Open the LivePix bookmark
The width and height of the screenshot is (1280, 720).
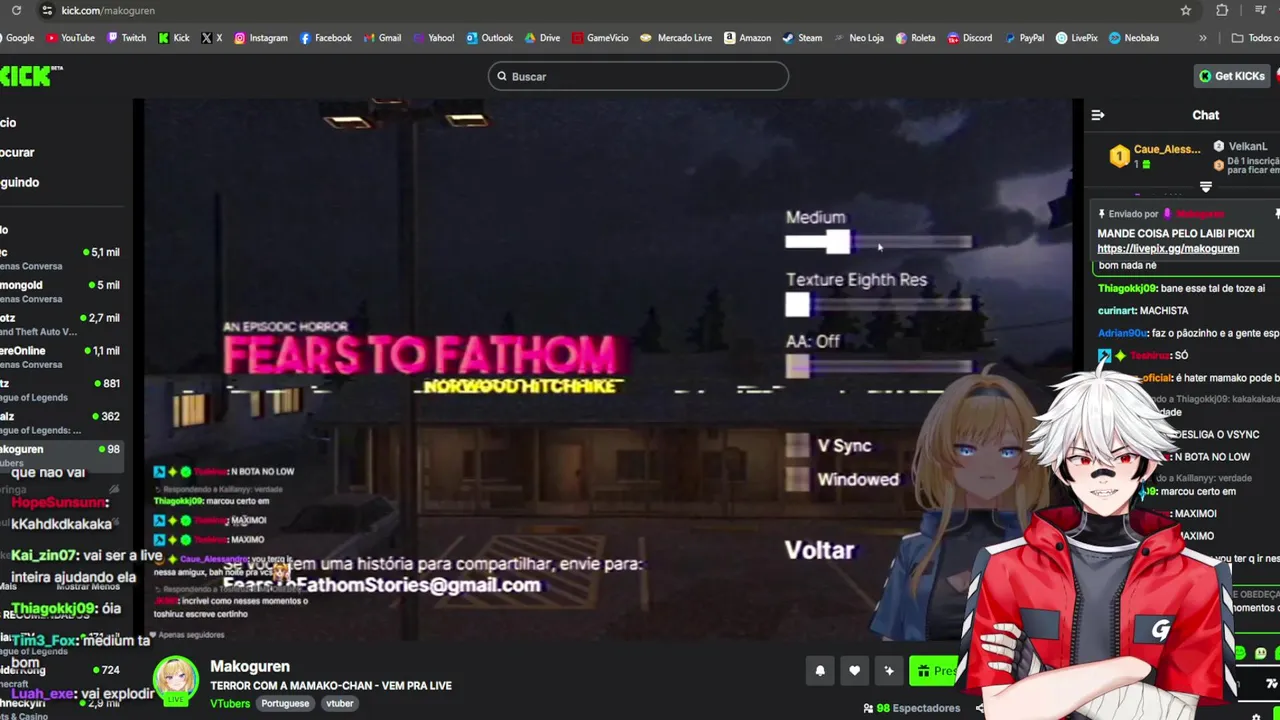point(1076,38)
